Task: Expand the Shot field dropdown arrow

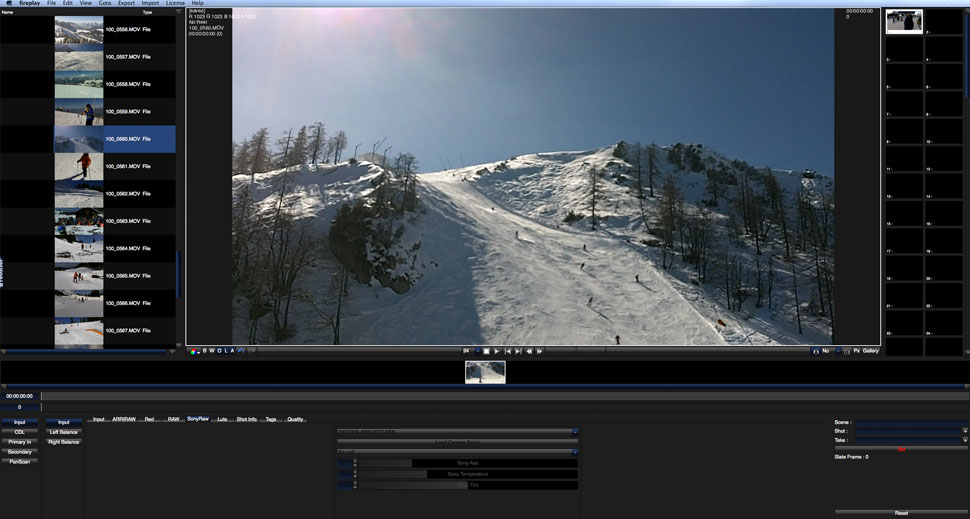Action: 965,431
